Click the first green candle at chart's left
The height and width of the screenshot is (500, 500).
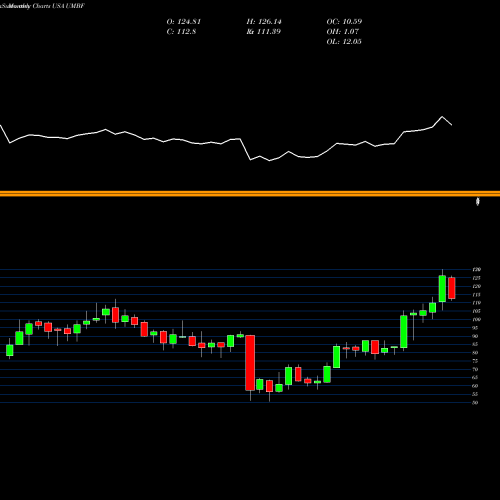pos(10,350)
